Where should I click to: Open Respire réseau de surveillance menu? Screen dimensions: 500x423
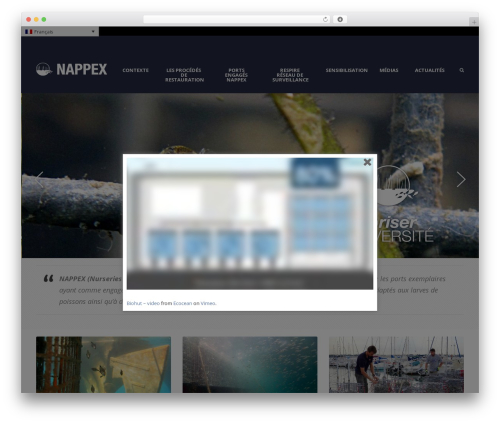(290, 75)
